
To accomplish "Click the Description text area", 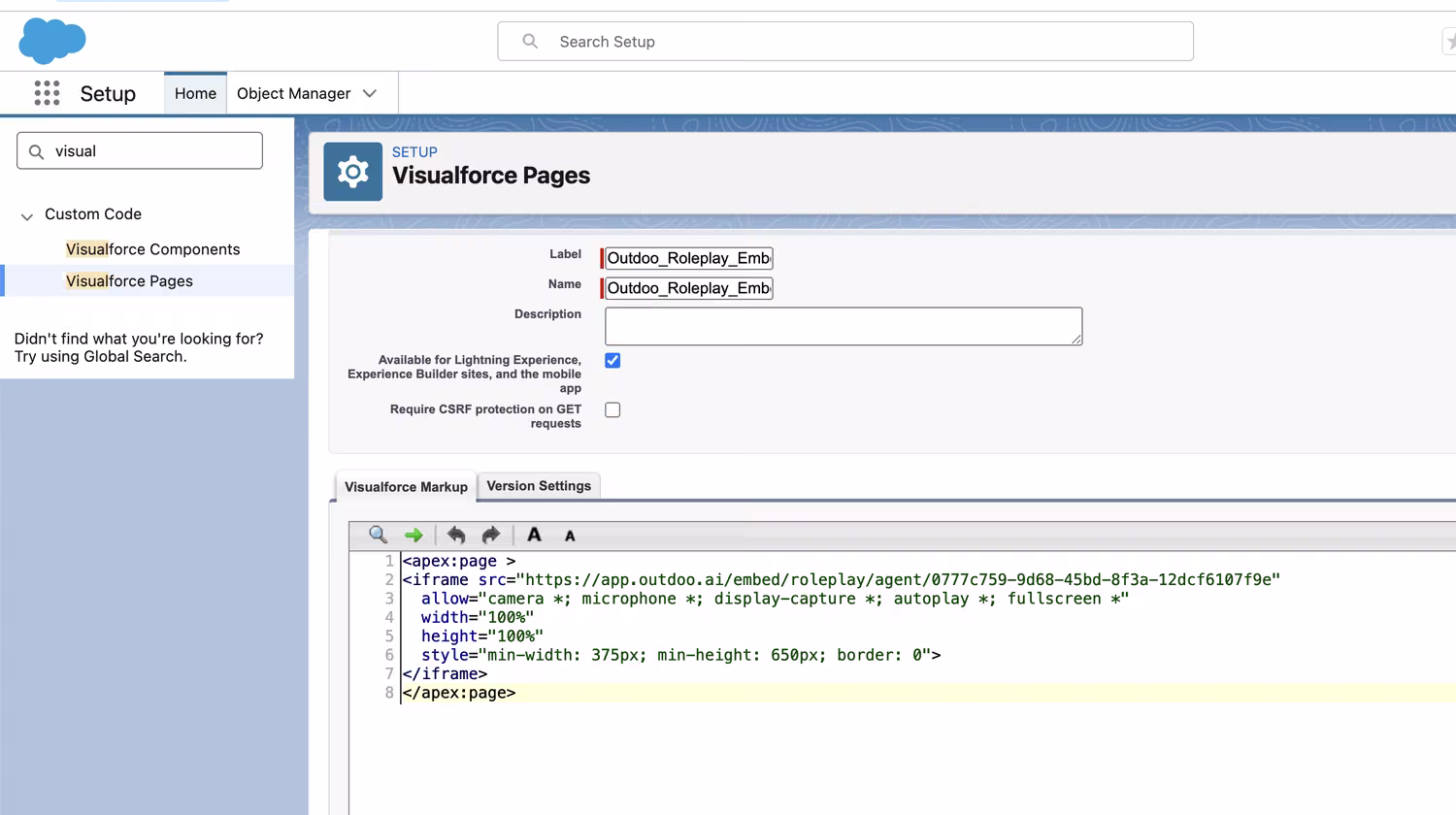I will (x=844, y=326).
